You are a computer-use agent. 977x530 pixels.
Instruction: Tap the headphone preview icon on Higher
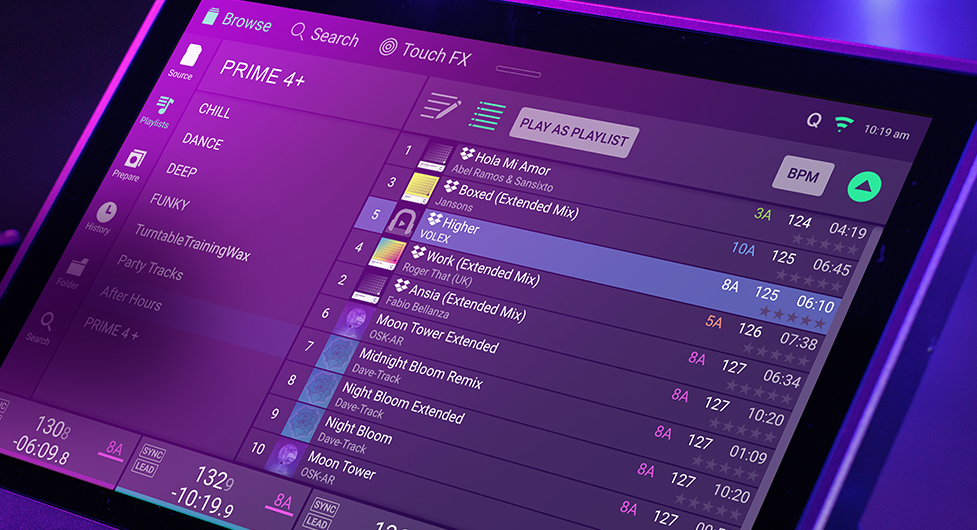[x=403, y=221]
